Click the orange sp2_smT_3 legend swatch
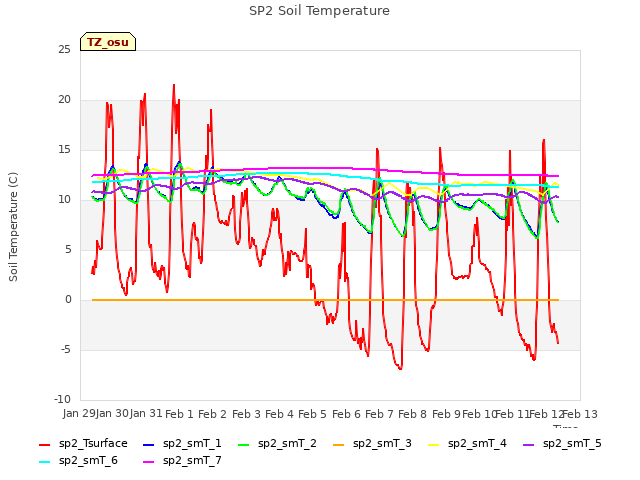The width and height of the screenshot is (640, 480). (338, 444)
